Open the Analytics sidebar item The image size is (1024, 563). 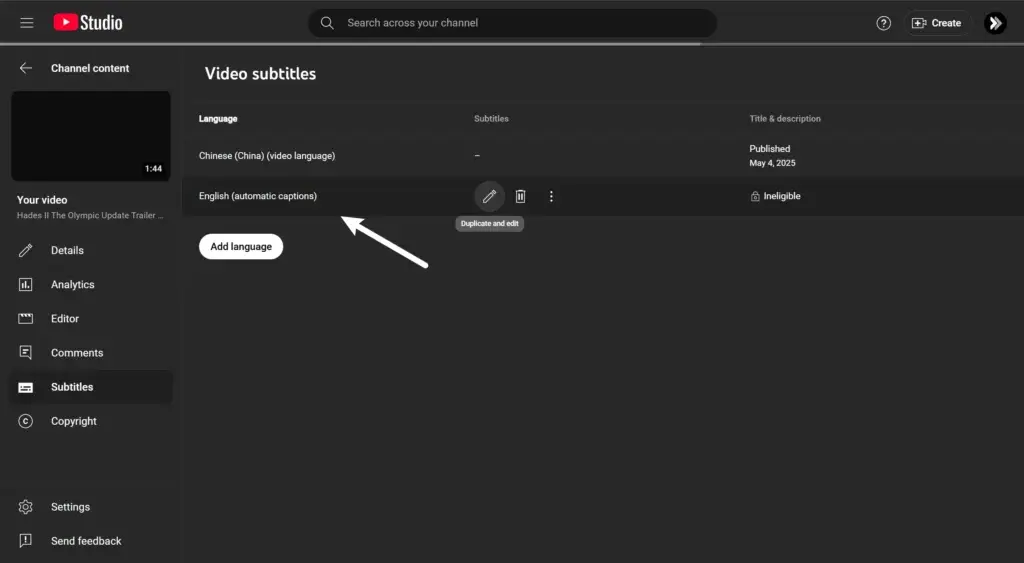(x=72, y=284)
